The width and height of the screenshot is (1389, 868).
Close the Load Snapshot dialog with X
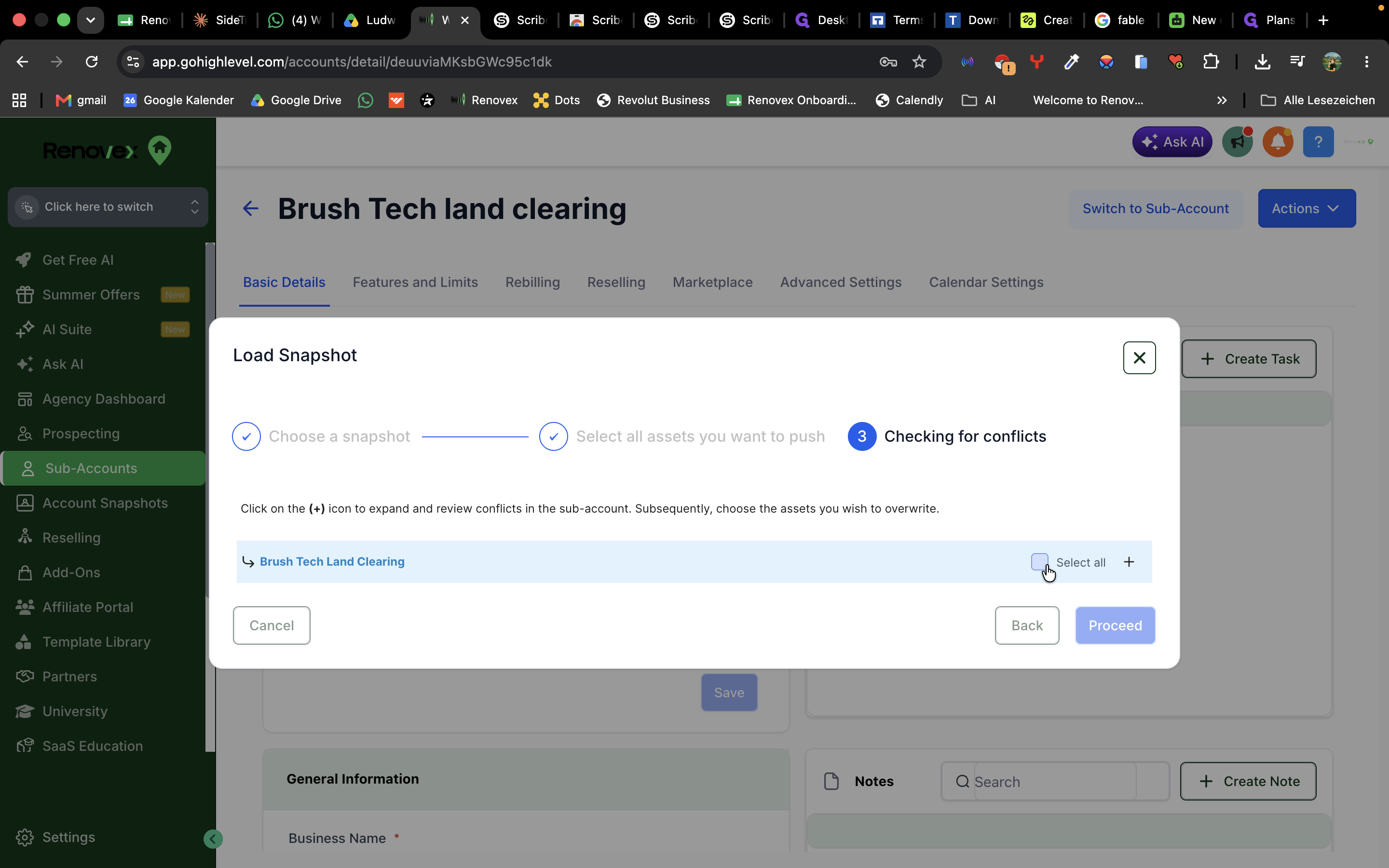click(1139, 358)
